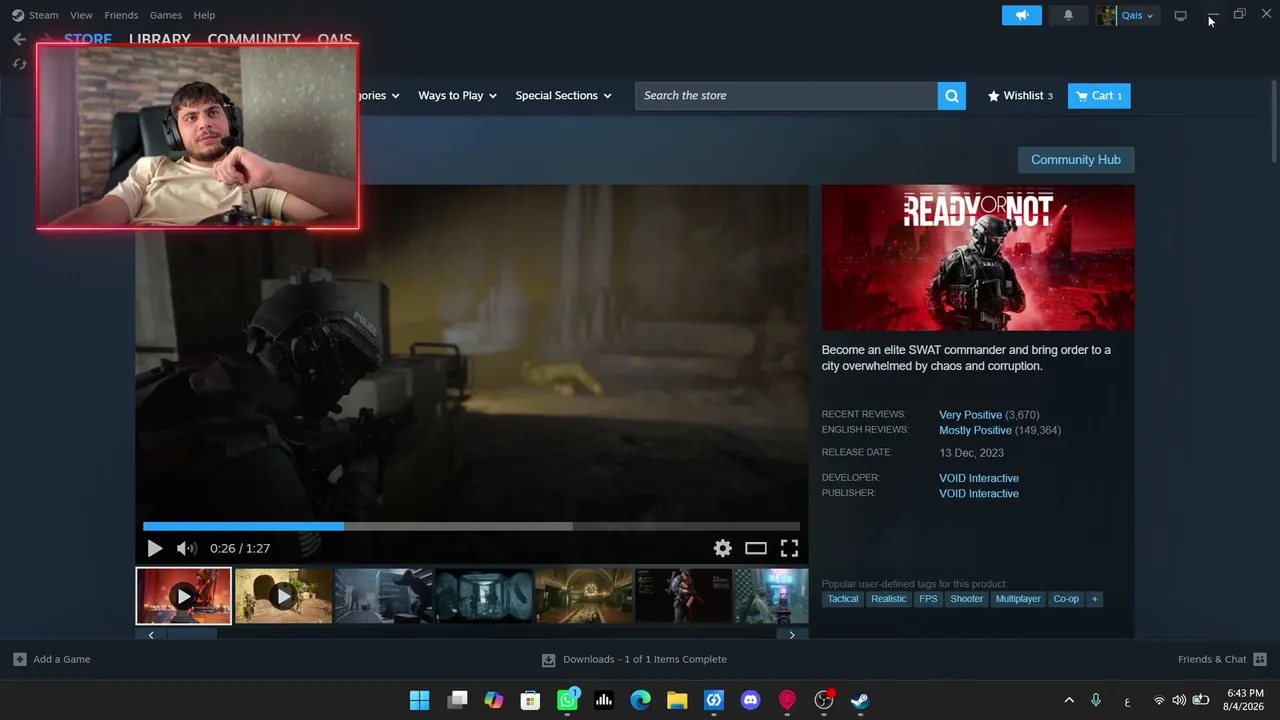1280x720 pixels.
Task: Open publisher VOID Interactive link
Action: click(x=979, y=494)
